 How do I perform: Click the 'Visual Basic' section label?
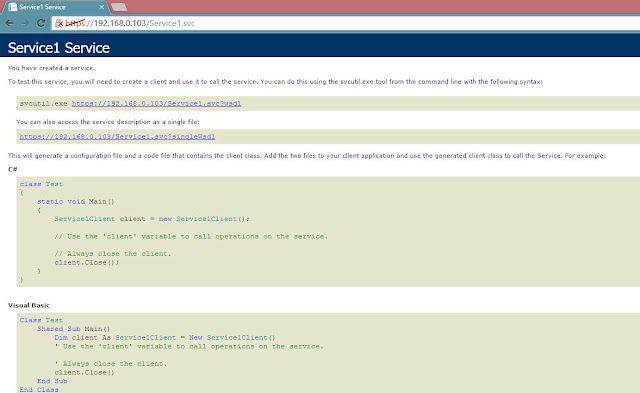click(x=29, y=305)
